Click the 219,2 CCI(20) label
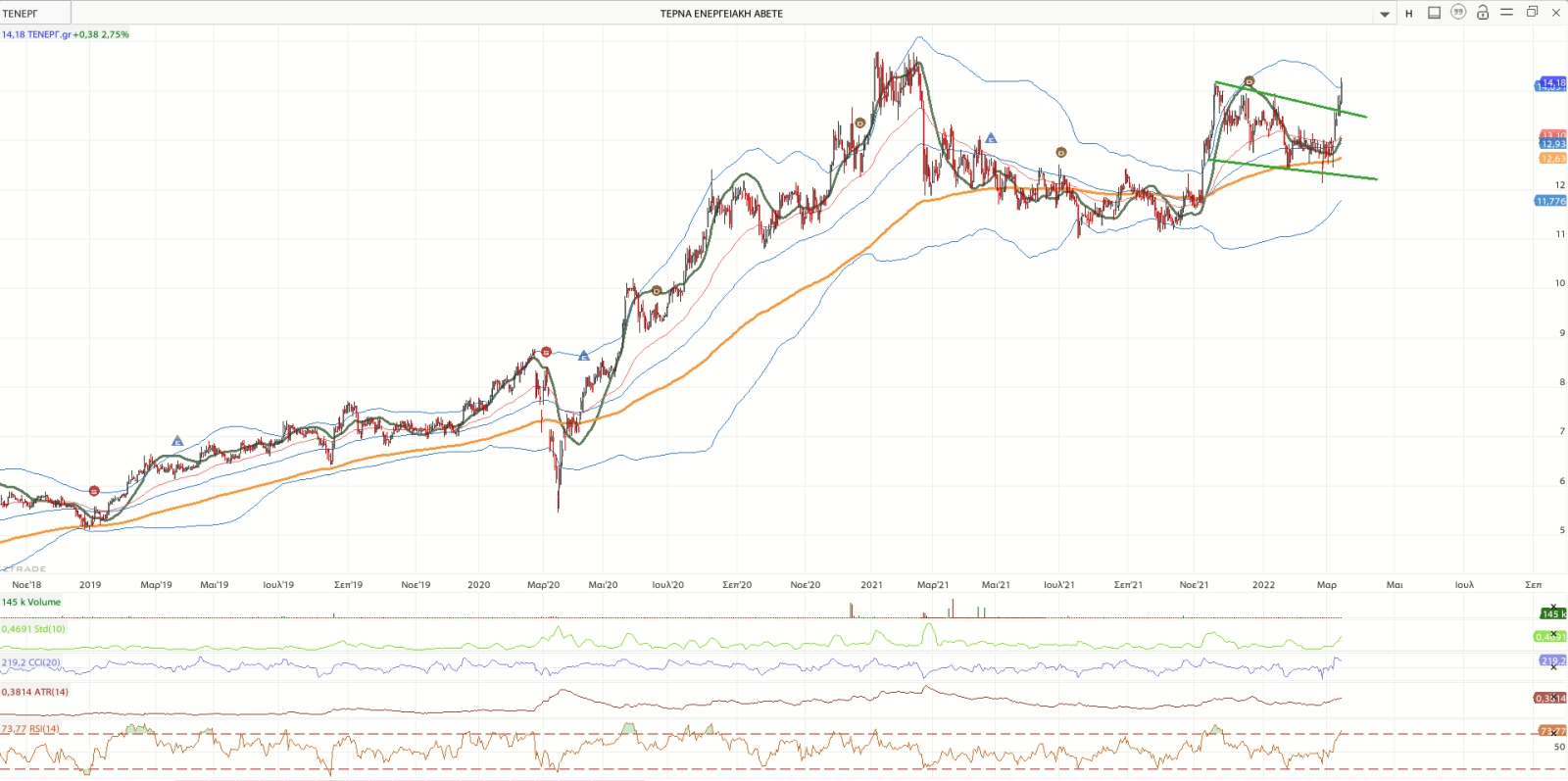The width and height of the screenshot is (1568, 781). [31, 662]
